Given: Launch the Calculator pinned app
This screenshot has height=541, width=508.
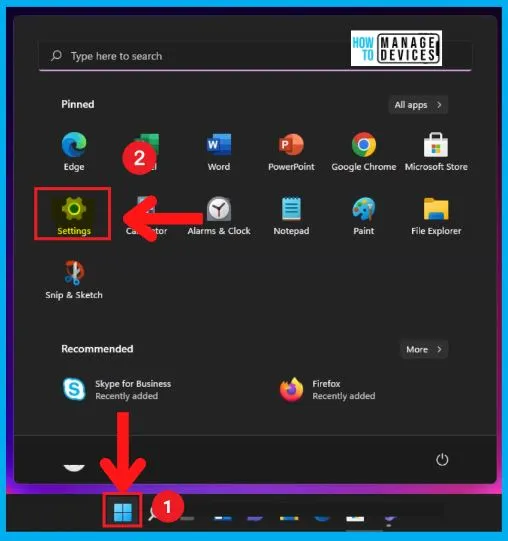Looking at the screenshot, I should (146, 215).
